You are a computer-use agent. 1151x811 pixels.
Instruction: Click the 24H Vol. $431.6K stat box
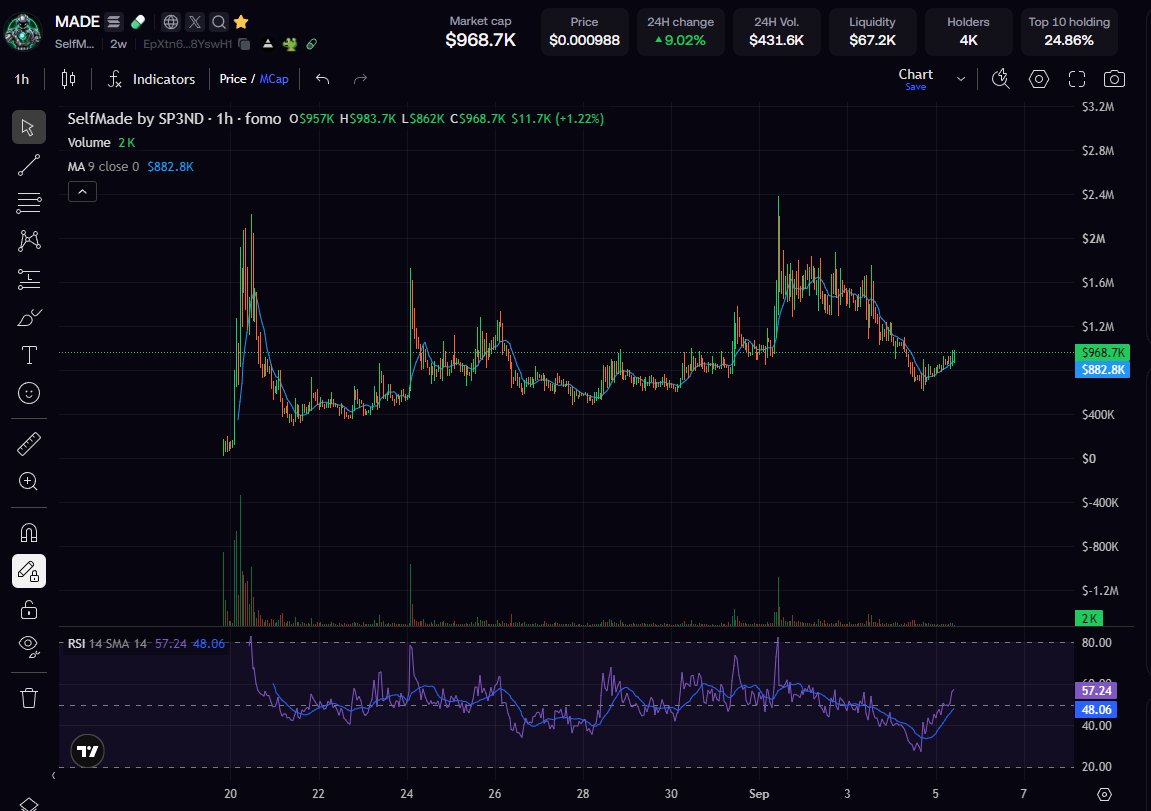pos(777,32)
